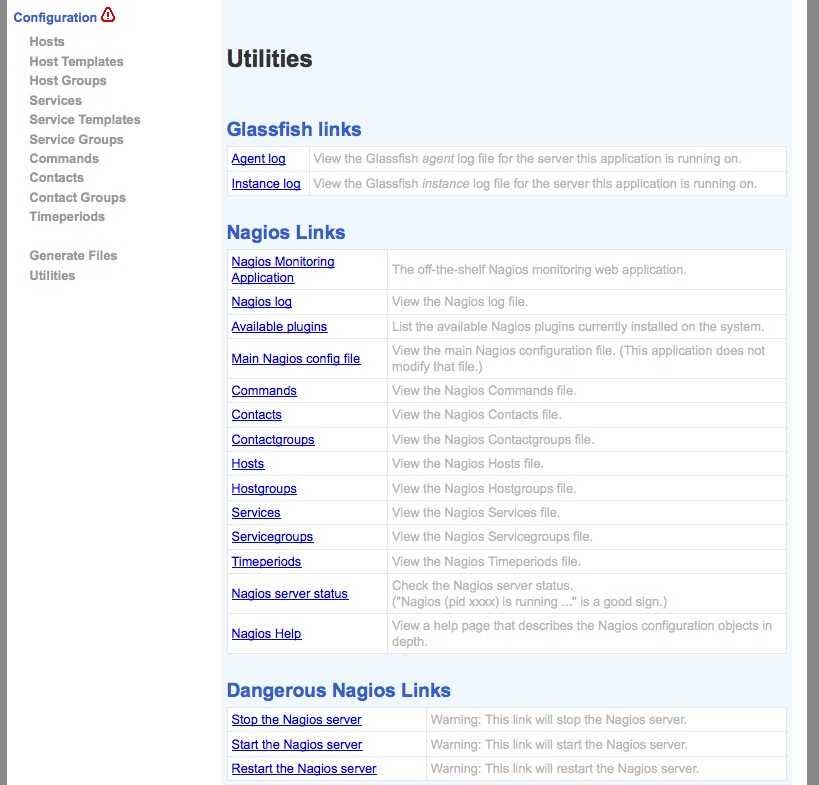Open the Hosts file link in Nagios Links
The width and height of the screenshot is (819, 785).
click(x=248, y=464)
